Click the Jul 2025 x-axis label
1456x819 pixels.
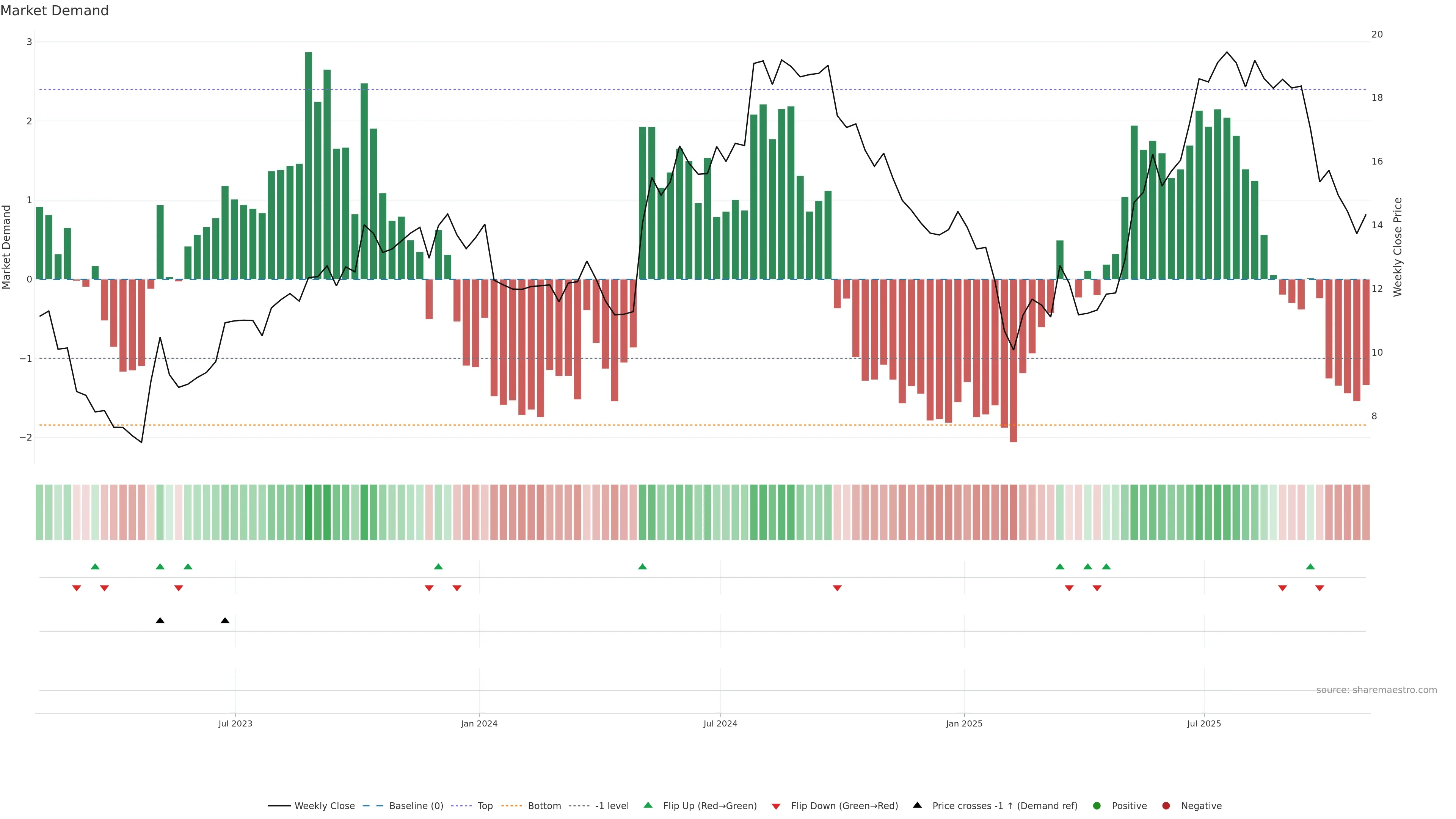(1204, 723)
